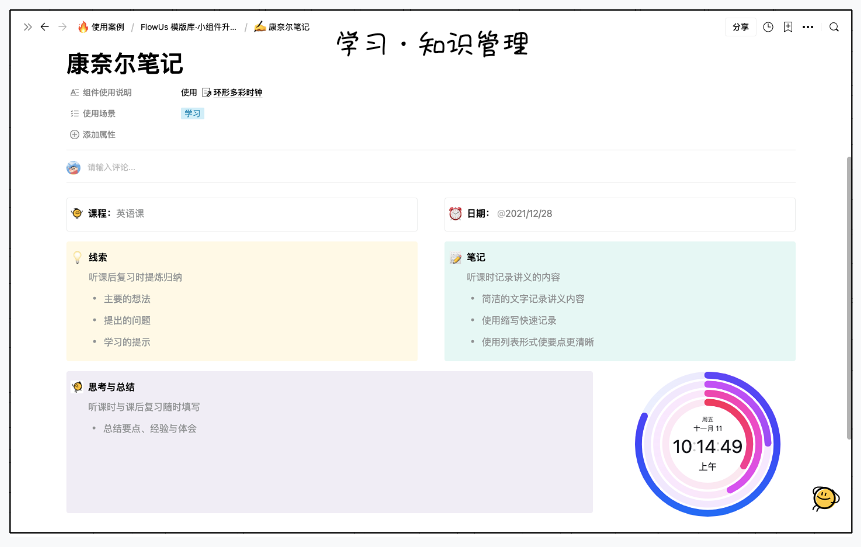Viewport: 861px width, 547px height.
Task: Click the alarm clock icon beside 日期
Action: (x=455, y=213)
